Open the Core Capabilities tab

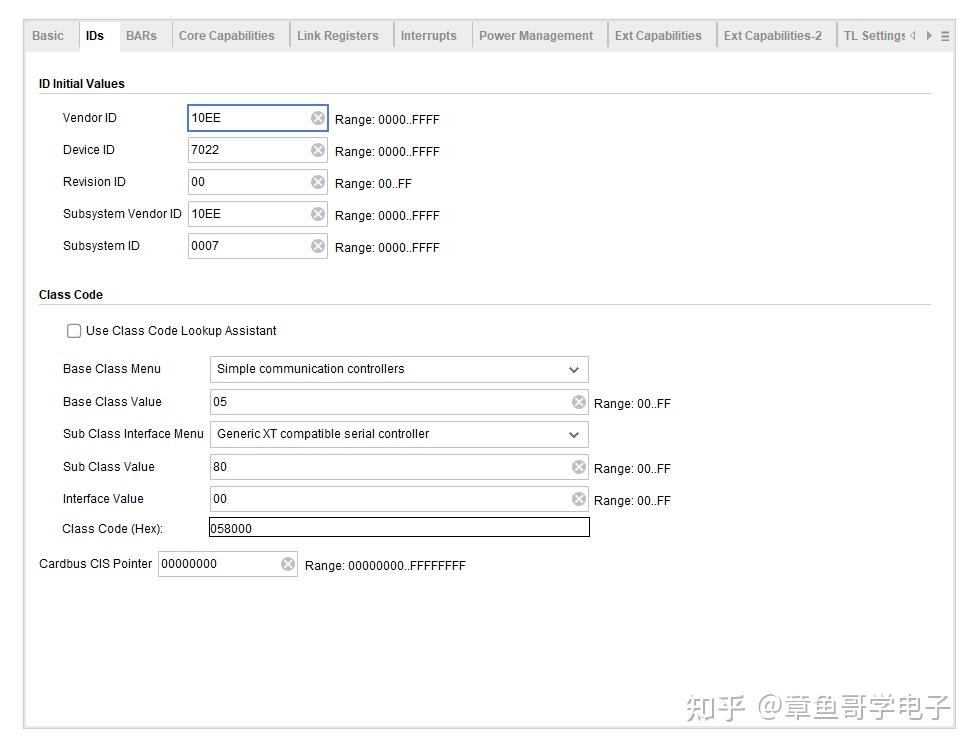pos(227,36)
